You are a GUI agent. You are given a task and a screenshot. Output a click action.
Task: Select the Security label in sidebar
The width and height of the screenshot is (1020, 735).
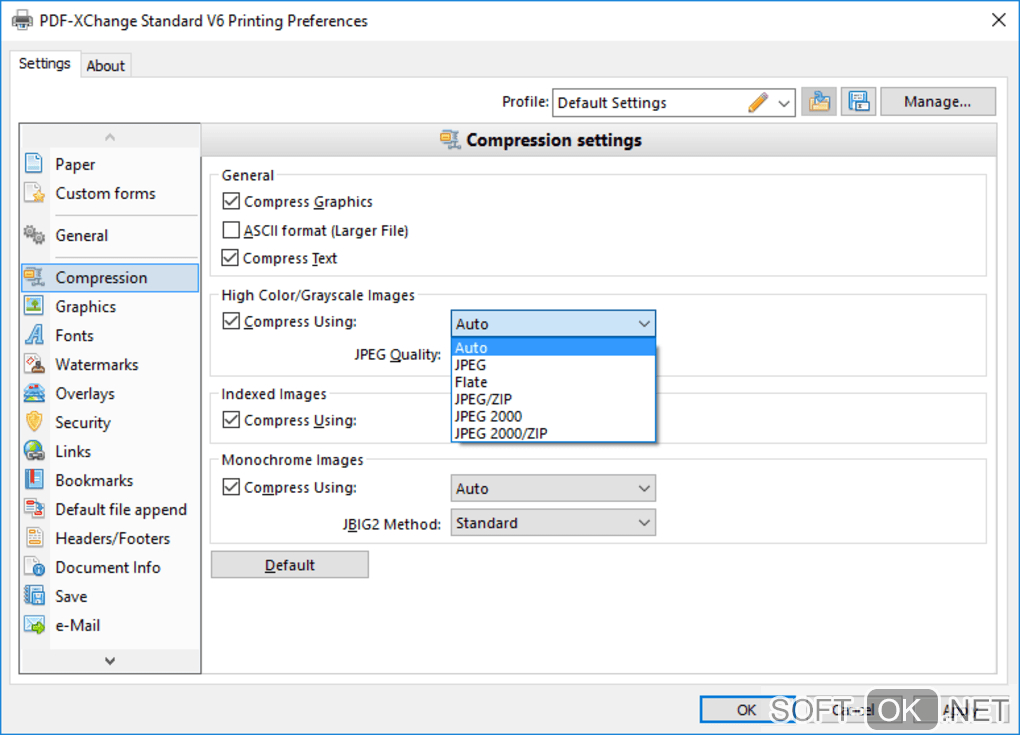83,422
